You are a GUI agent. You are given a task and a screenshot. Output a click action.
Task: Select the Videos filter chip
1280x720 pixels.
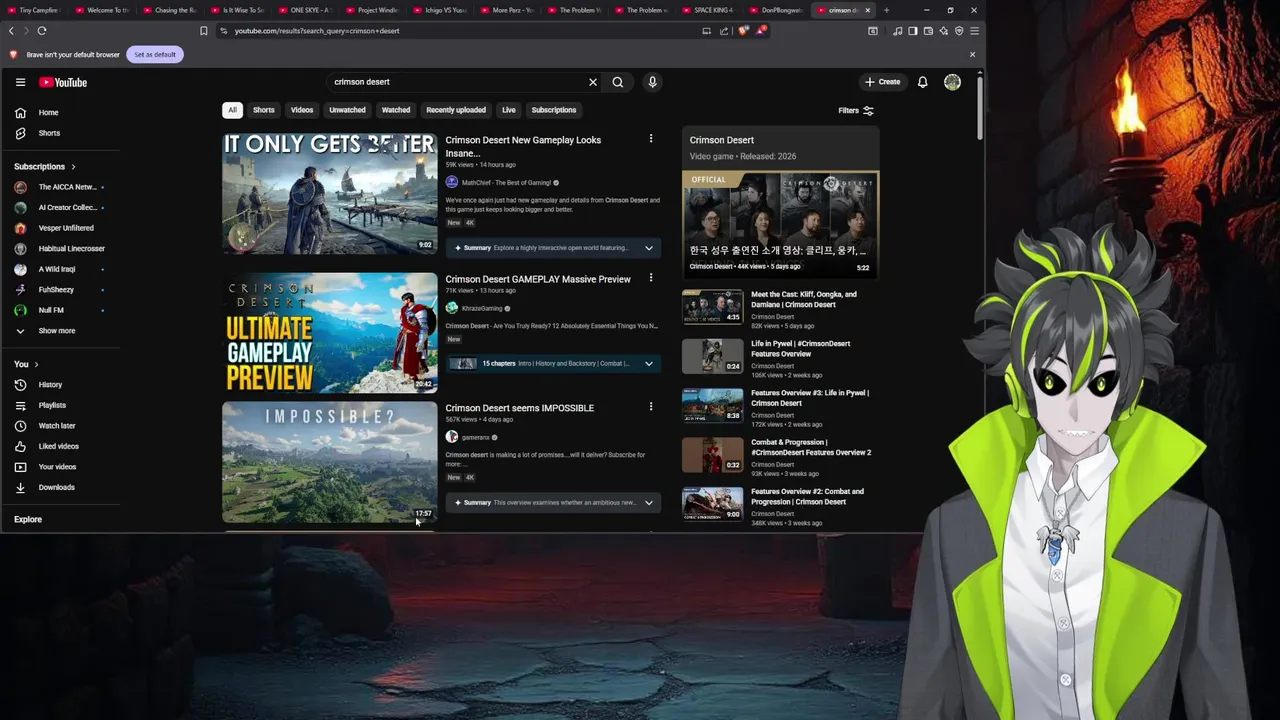pos(302,110)
